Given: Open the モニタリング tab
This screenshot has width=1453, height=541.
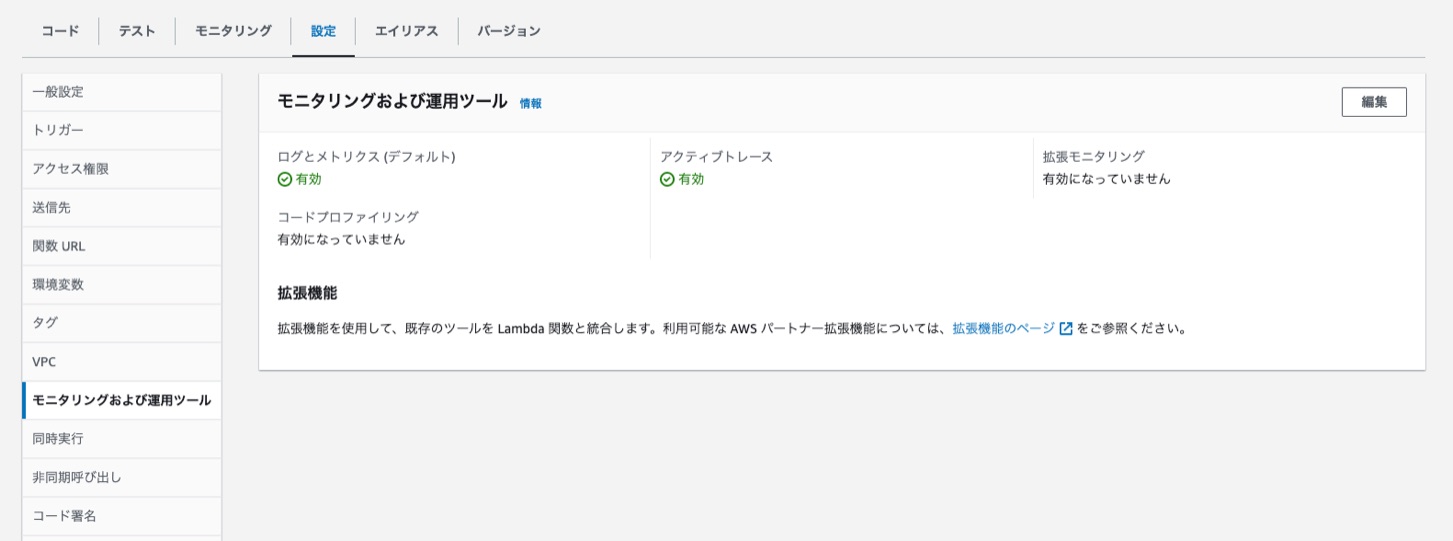Looking at the screenshot, I should click(x=233, y=31).
